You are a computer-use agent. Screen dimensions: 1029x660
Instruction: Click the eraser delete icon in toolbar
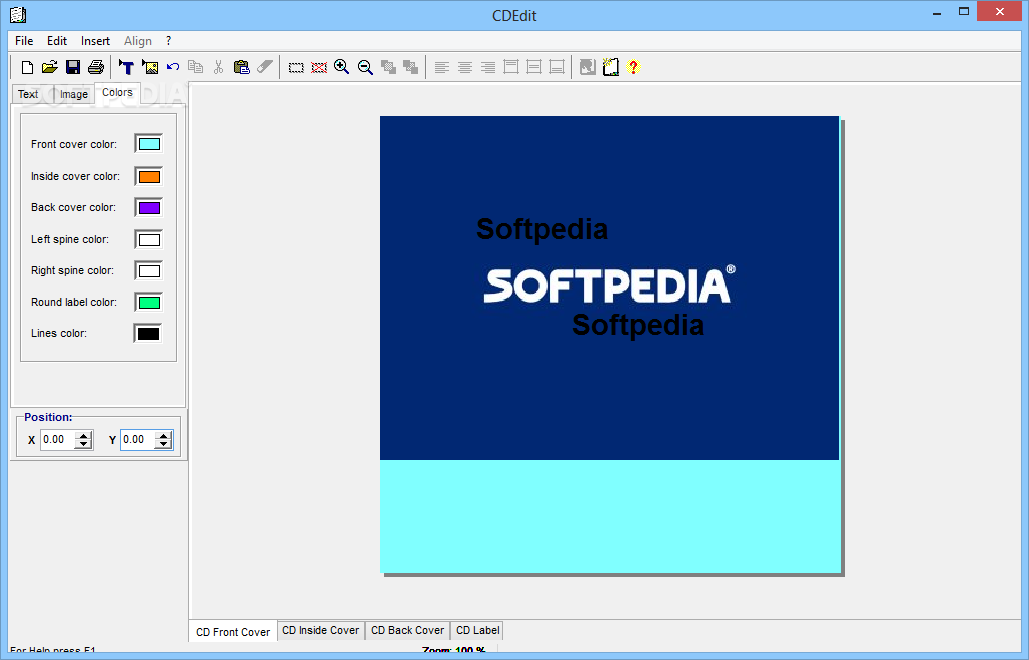coord(264,67)
